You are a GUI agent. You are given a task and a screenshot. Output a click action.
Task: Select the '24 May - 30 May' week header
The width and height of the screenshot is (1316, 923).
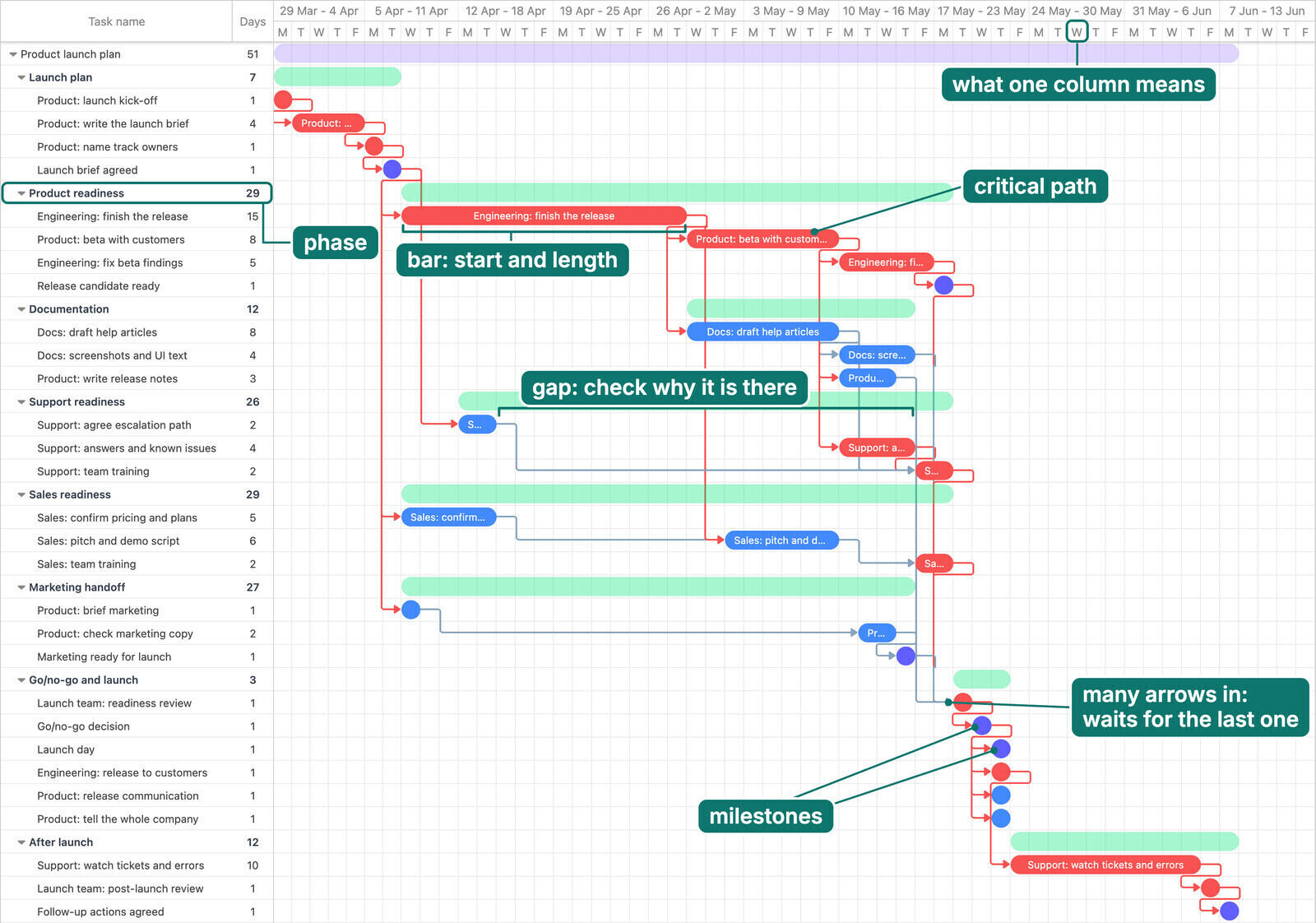coord(1077,11)
